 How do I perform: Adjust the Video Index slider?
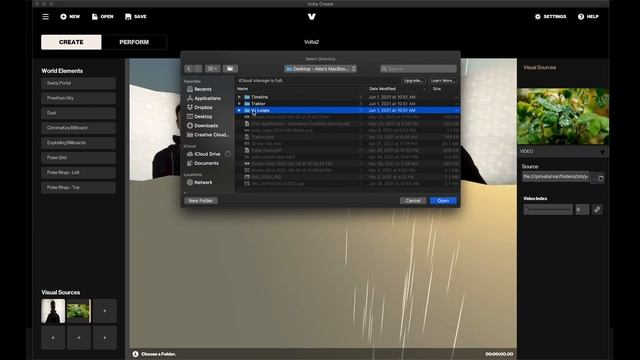(548, 209)
